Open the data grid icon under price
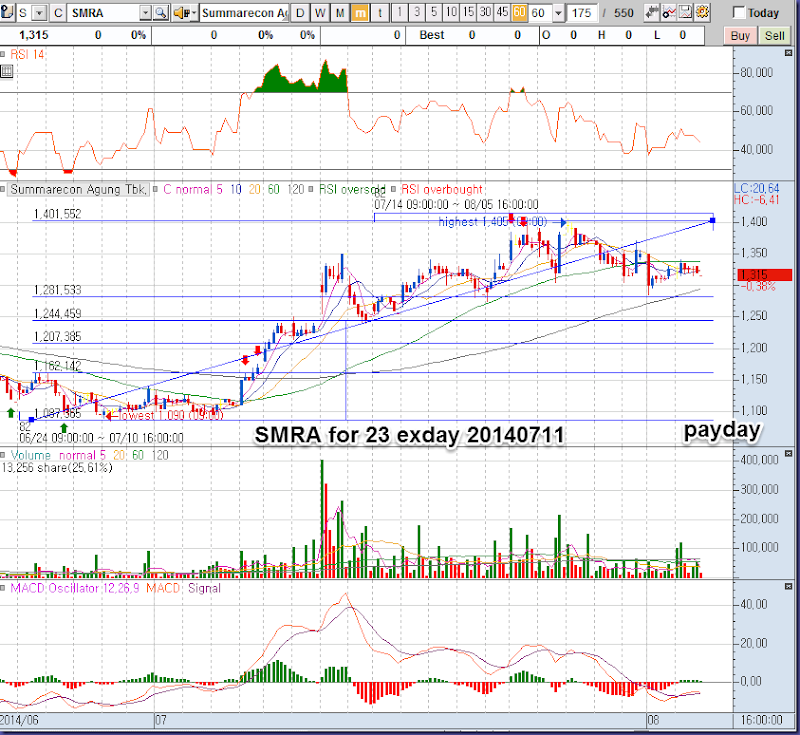The width and height of the screenshot is (800, 735). click(7, 72)
